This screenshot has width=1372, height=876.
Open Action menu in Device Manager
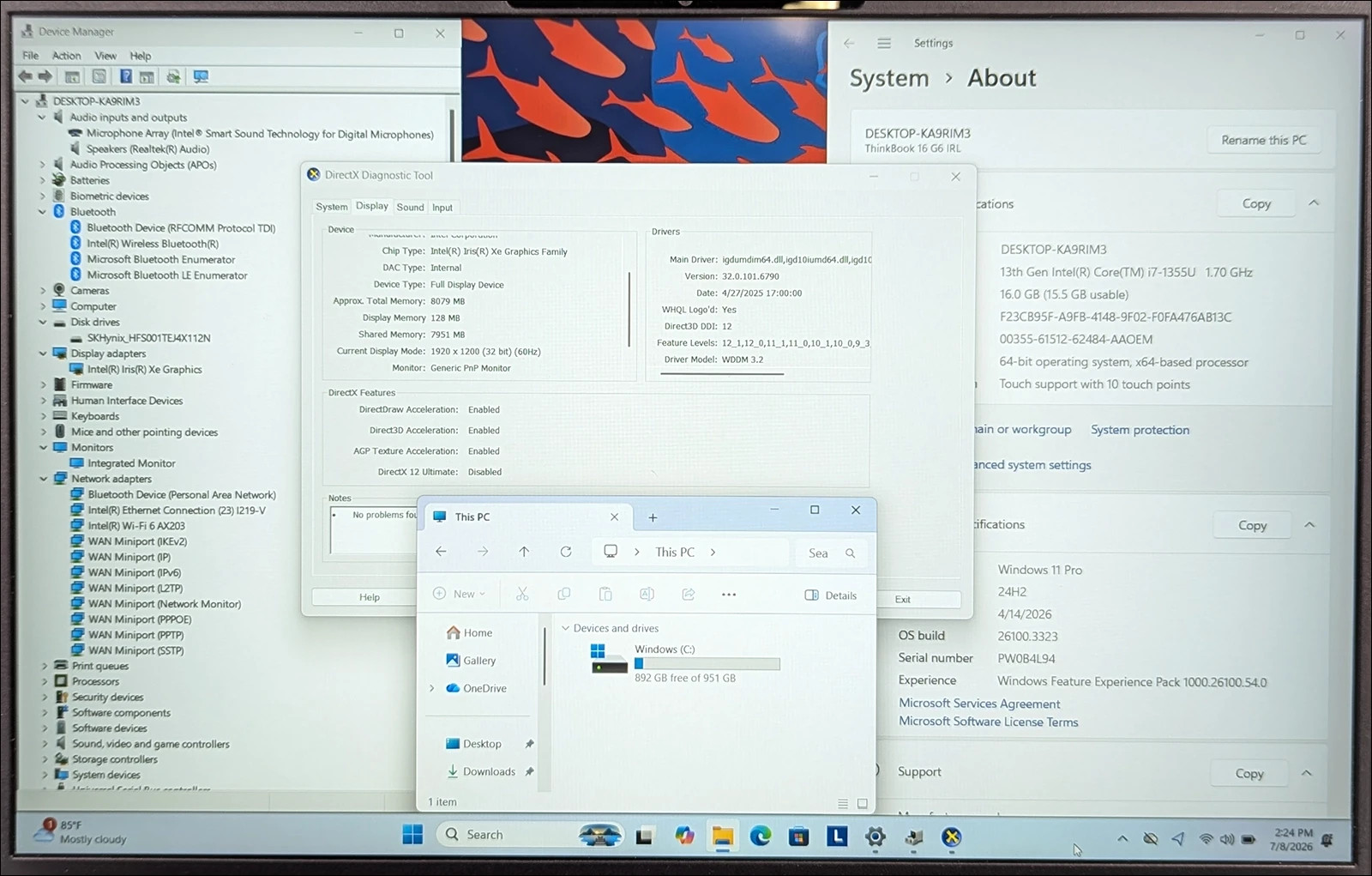pos(66,56)
